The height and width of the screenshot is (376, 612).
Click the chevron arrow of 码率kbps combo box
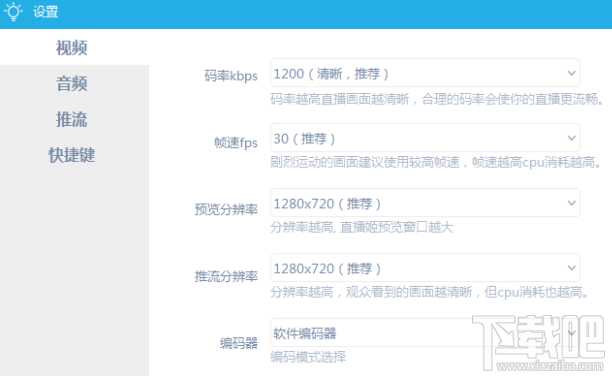[x=571, y=73]
